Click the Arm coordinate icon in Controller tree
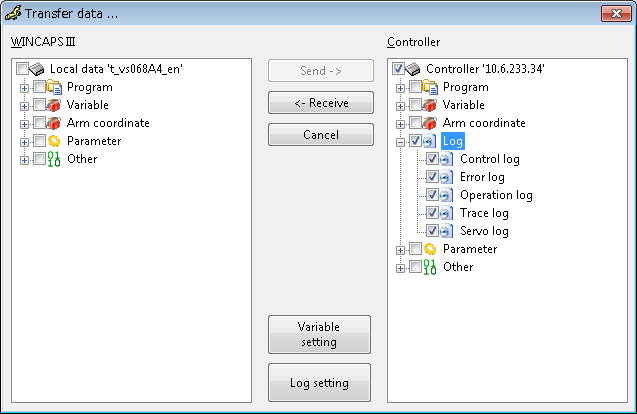Image resolution: width=637 pixels, height=414 pixels. coord(430,123)
